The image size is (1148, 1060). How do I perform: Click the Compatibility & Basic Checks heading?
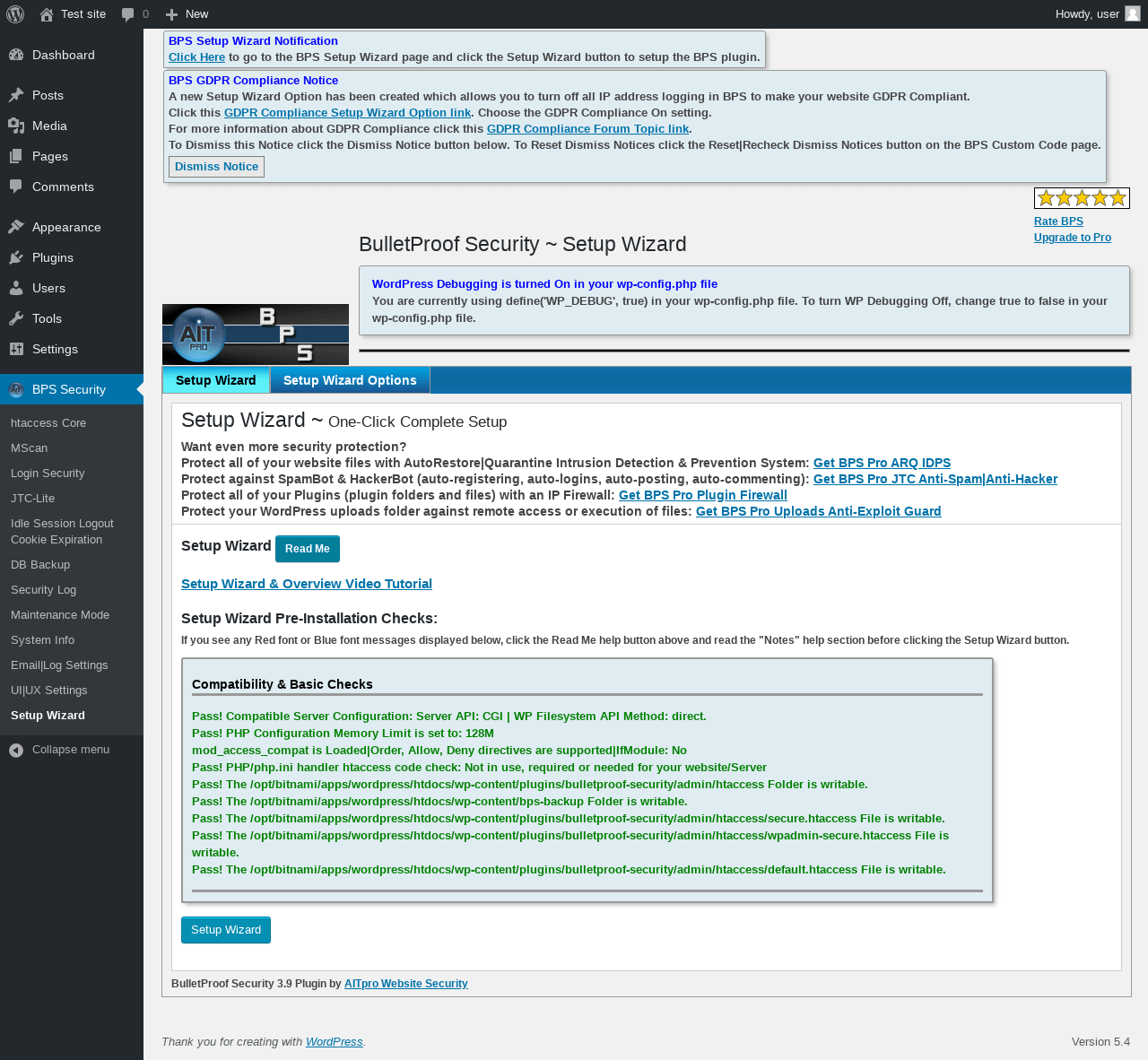tap(283, 684)
